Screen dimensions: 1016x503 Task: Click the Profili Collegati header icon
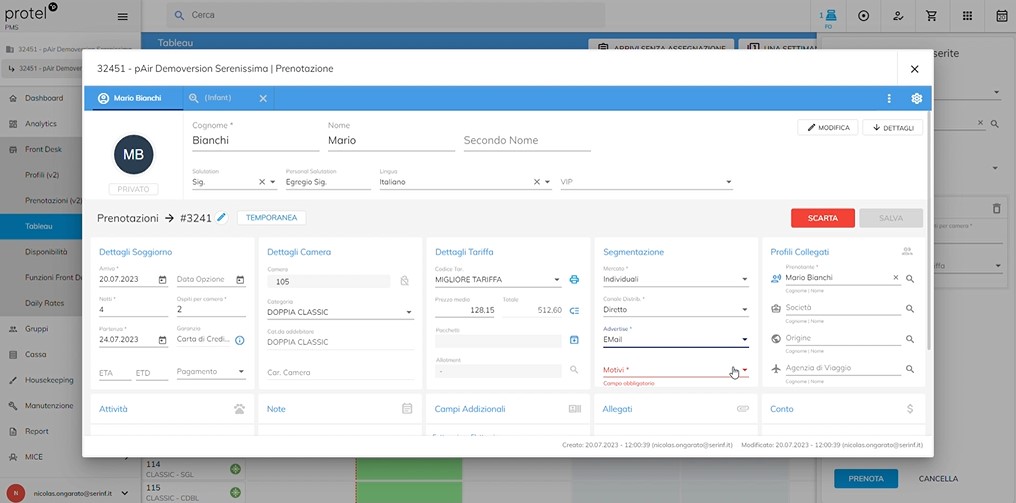pos(907,252)
